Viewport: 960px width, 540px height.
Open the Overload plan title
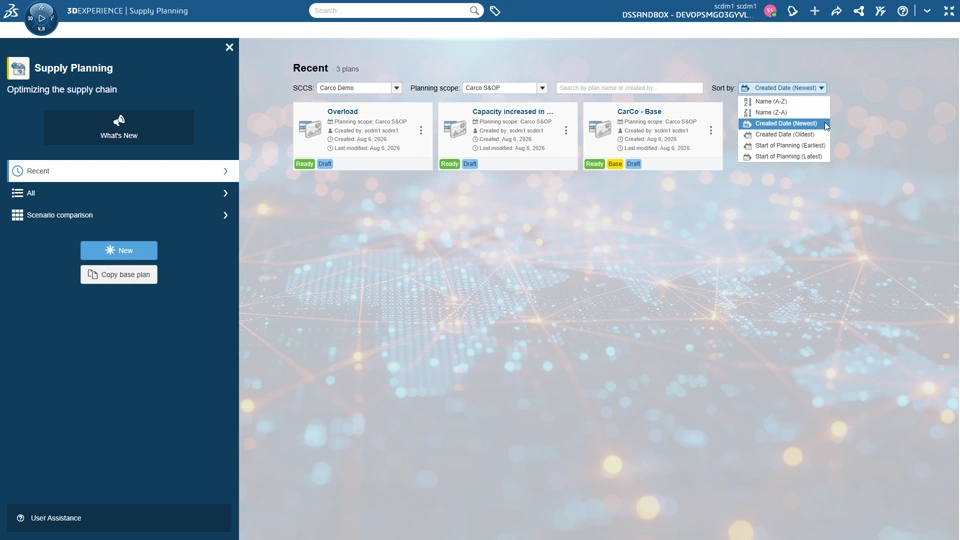[x=342, y=111]
